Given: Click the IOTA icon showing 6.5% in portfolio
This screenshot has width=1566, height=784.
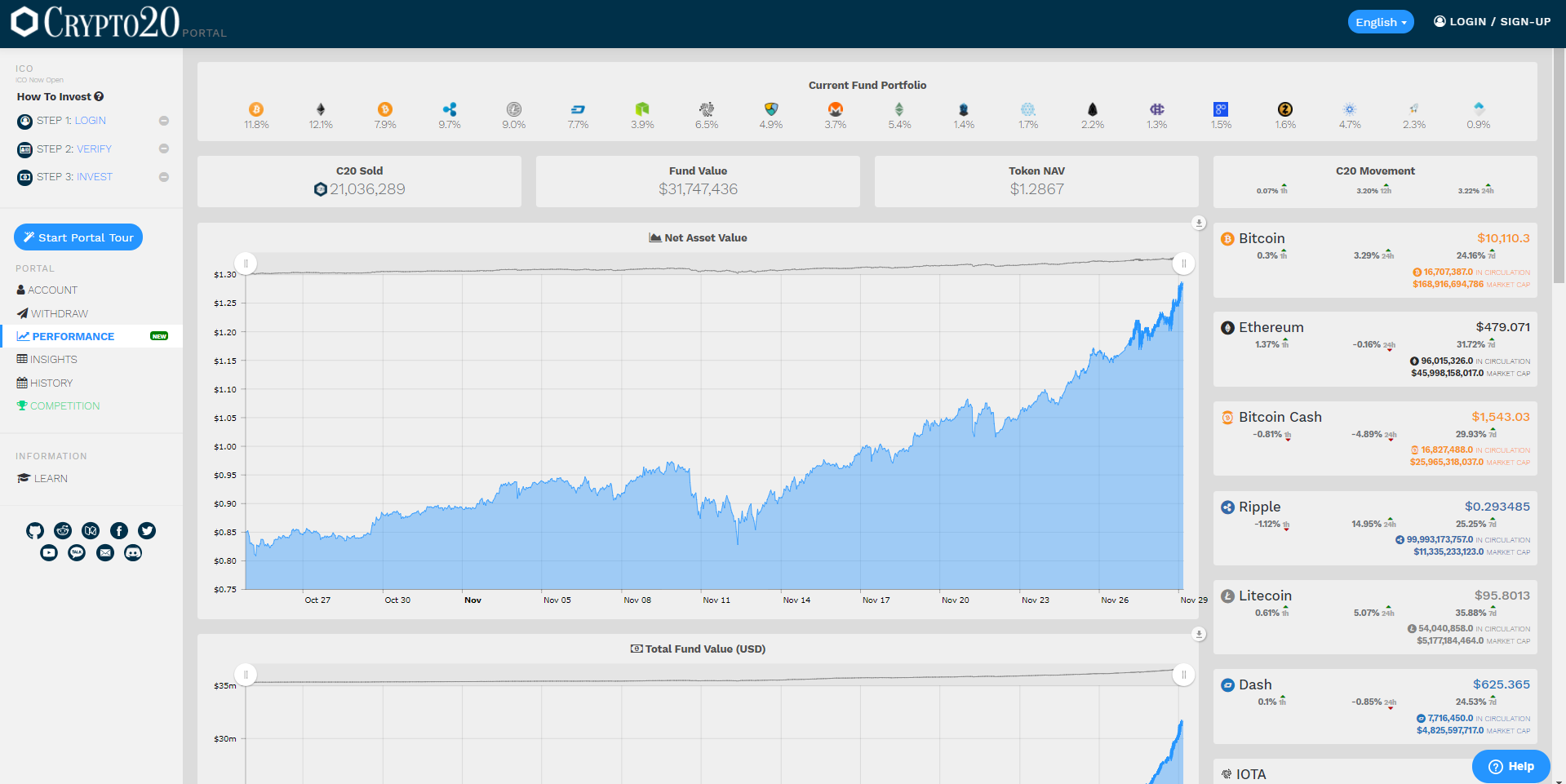Looking at the screenshot, I should [x=707, y=109].
